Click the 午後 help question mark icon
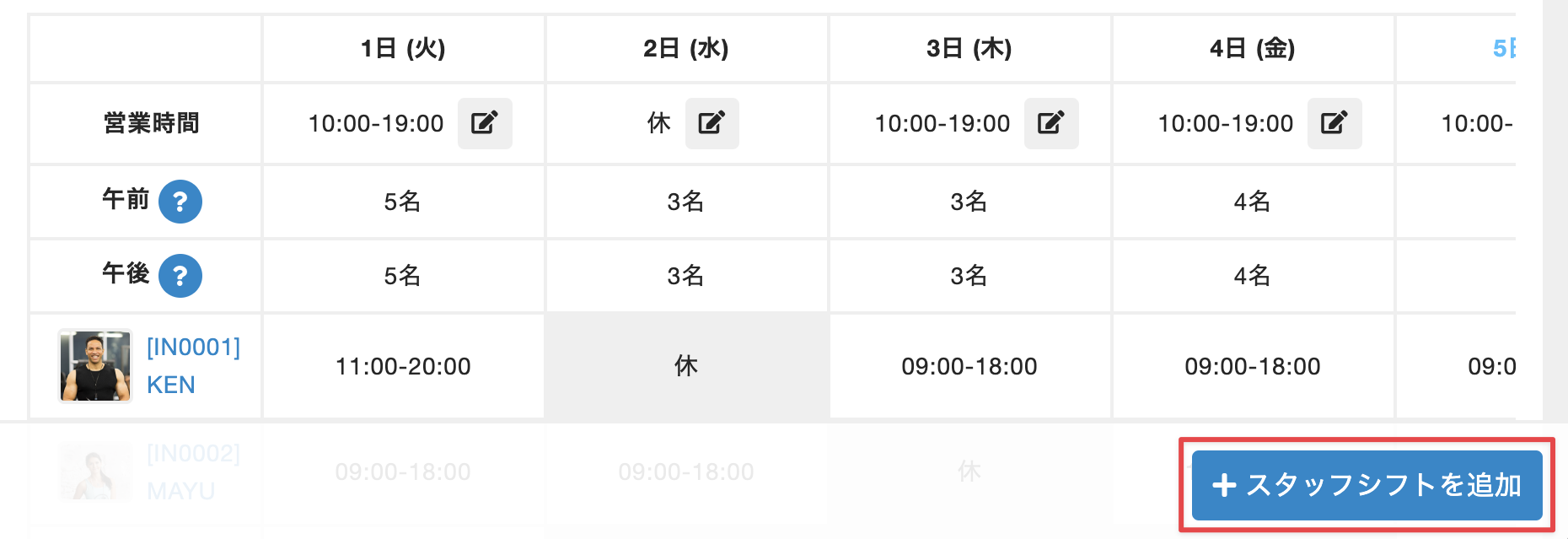This screenshot has height=539, width=1568. 180,276
